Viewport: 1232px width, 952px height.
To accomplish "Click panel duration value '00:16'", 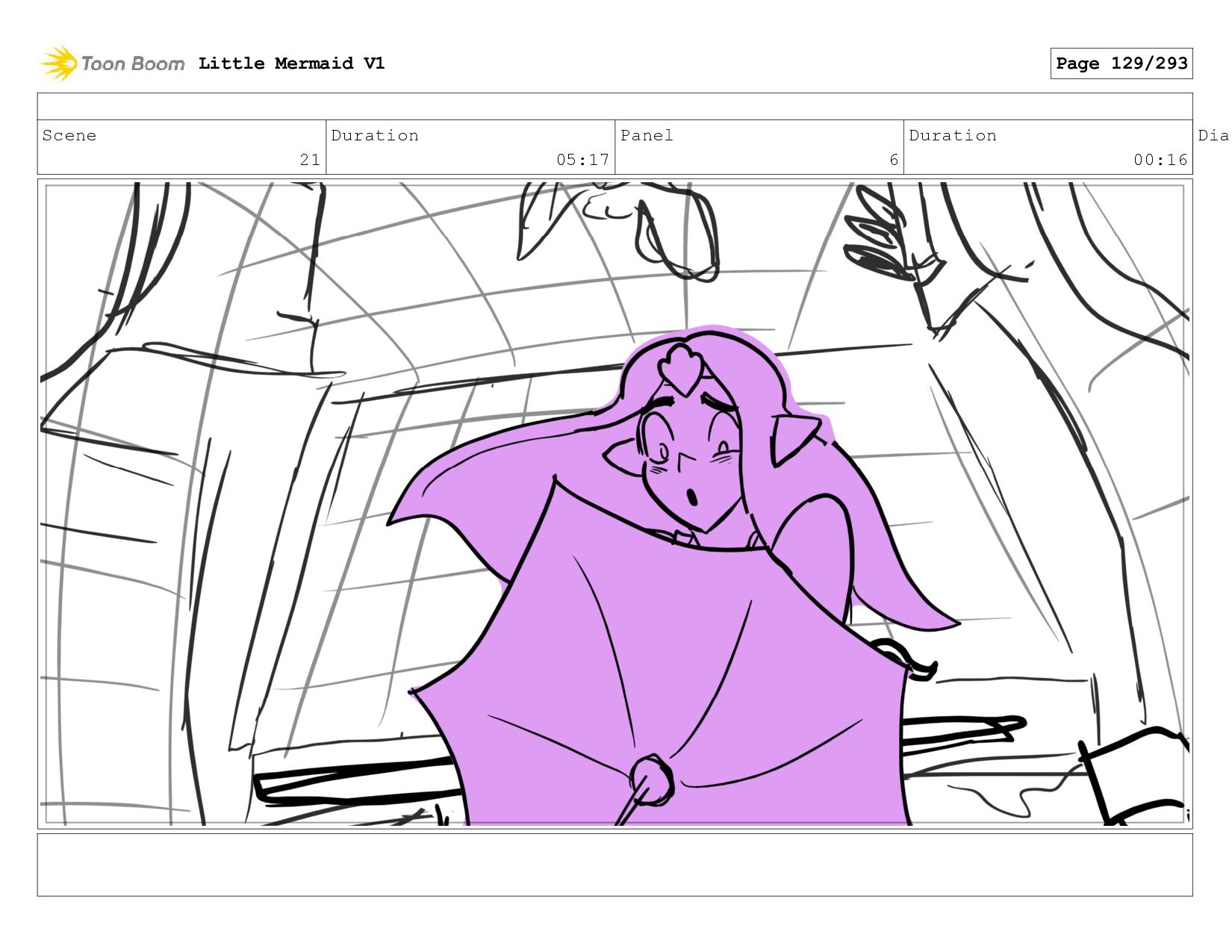I will pyautogui.click(x=1160, y=160).
